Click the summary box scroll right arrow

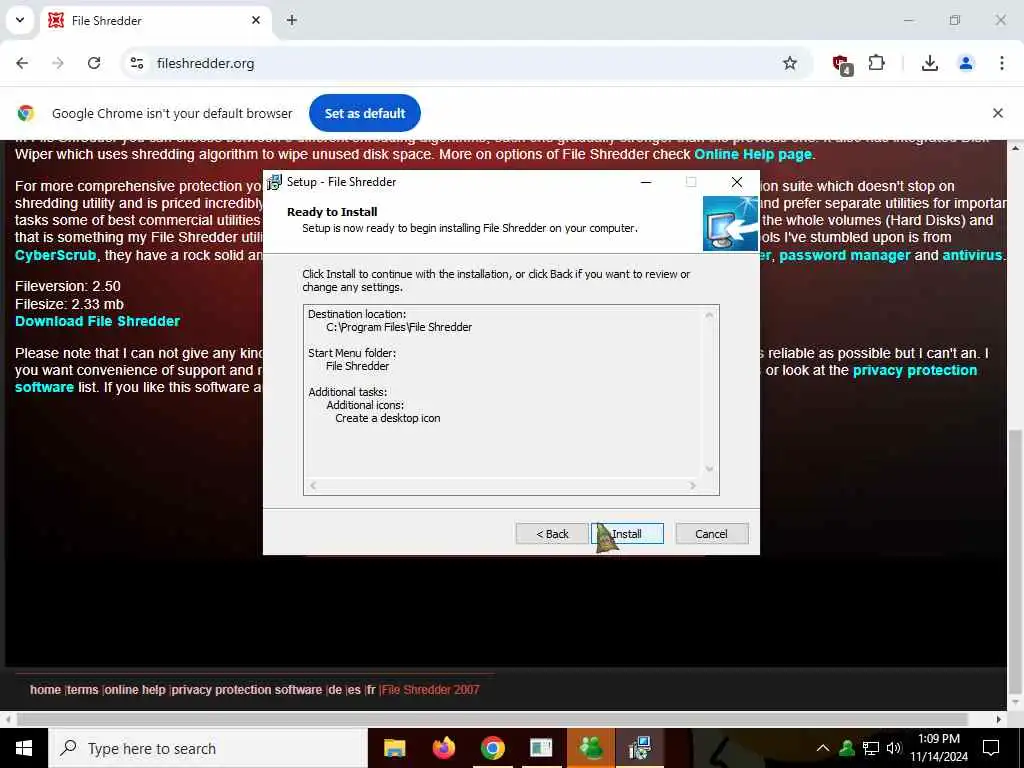(x=693, y=485)
